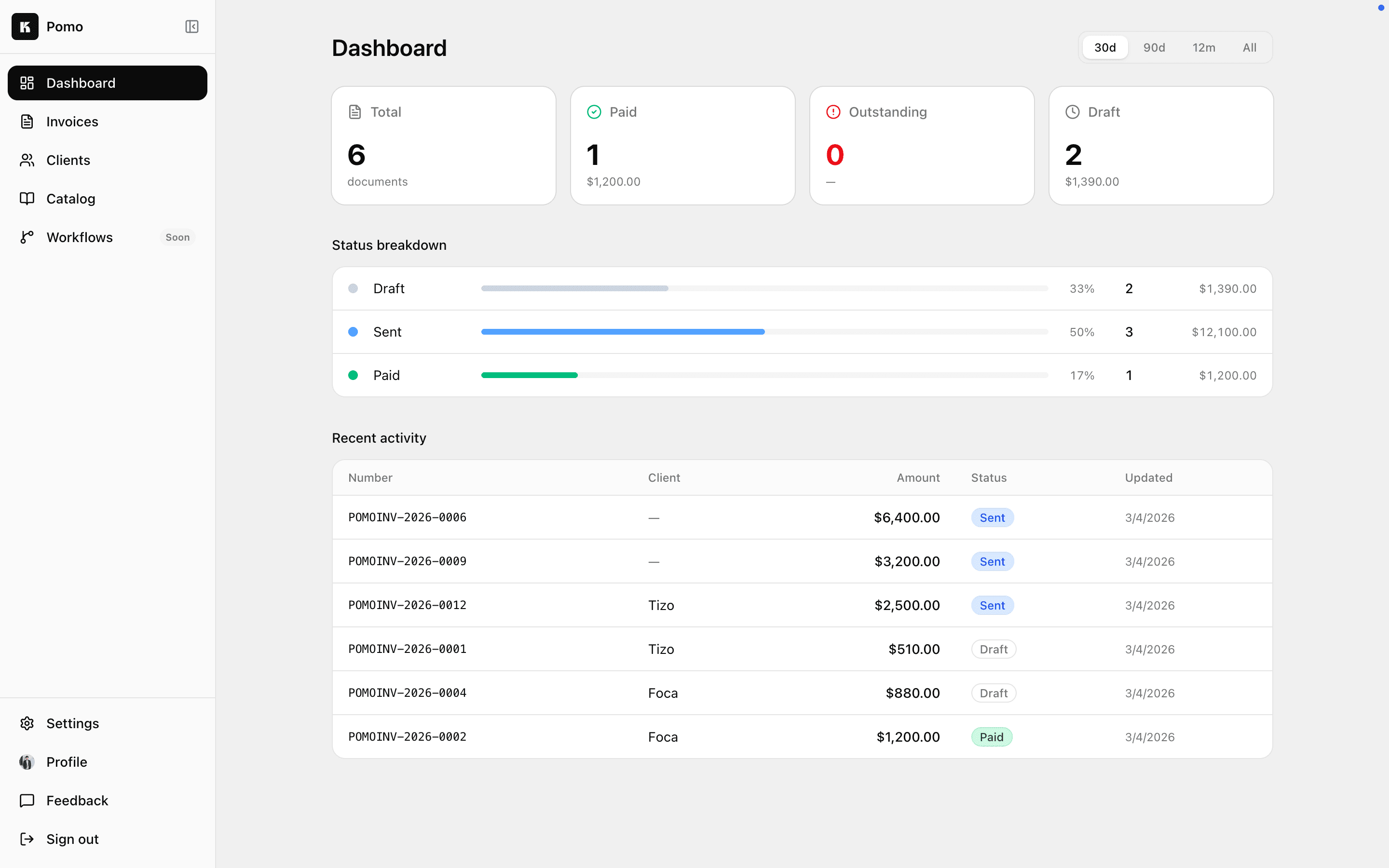This screenshot has height=868, width=1389.
Task: Select the 12m time range
Action: point(1204,47)
